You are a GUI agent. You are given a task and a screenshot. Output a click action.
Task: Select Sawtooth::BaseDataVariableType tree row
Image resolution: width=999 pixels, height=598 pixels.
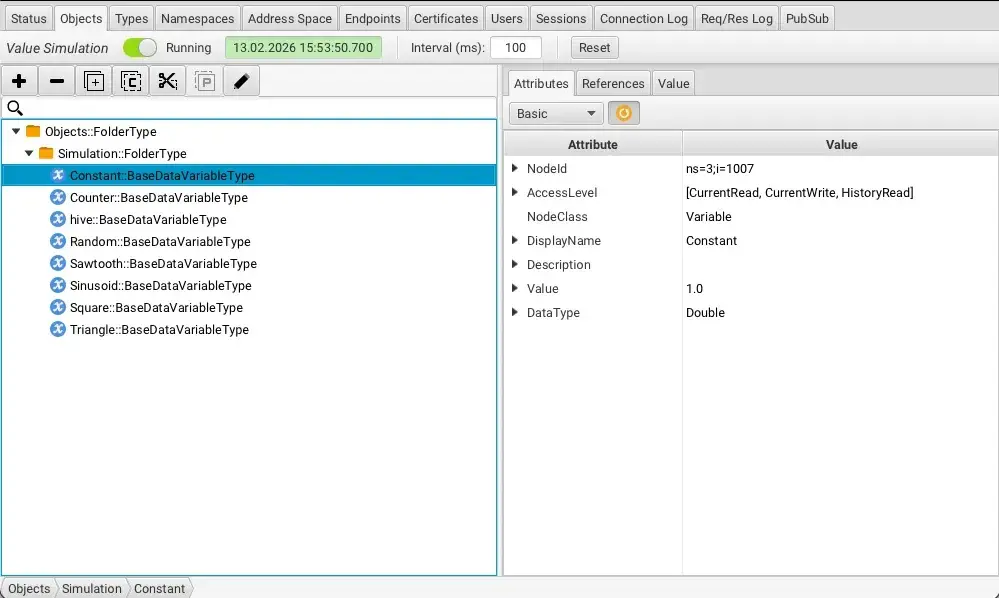click(x=249, y=263)
